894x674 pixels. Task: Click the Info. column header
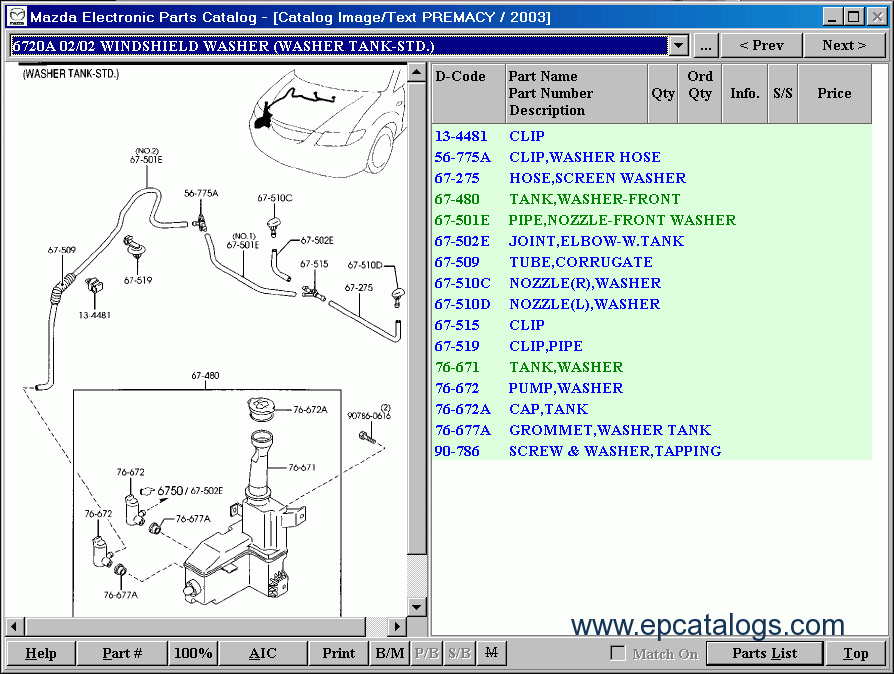click(x=745, y=94)
